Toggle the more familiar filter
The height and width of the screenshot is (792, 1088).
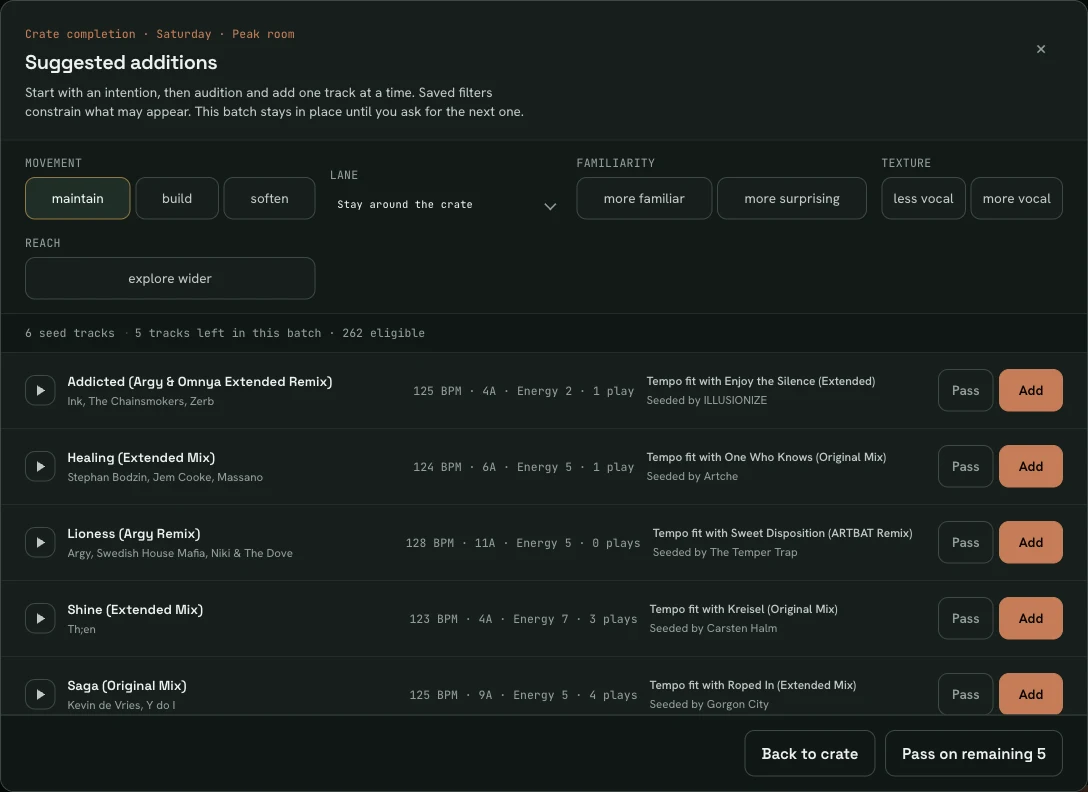(644, 199)
